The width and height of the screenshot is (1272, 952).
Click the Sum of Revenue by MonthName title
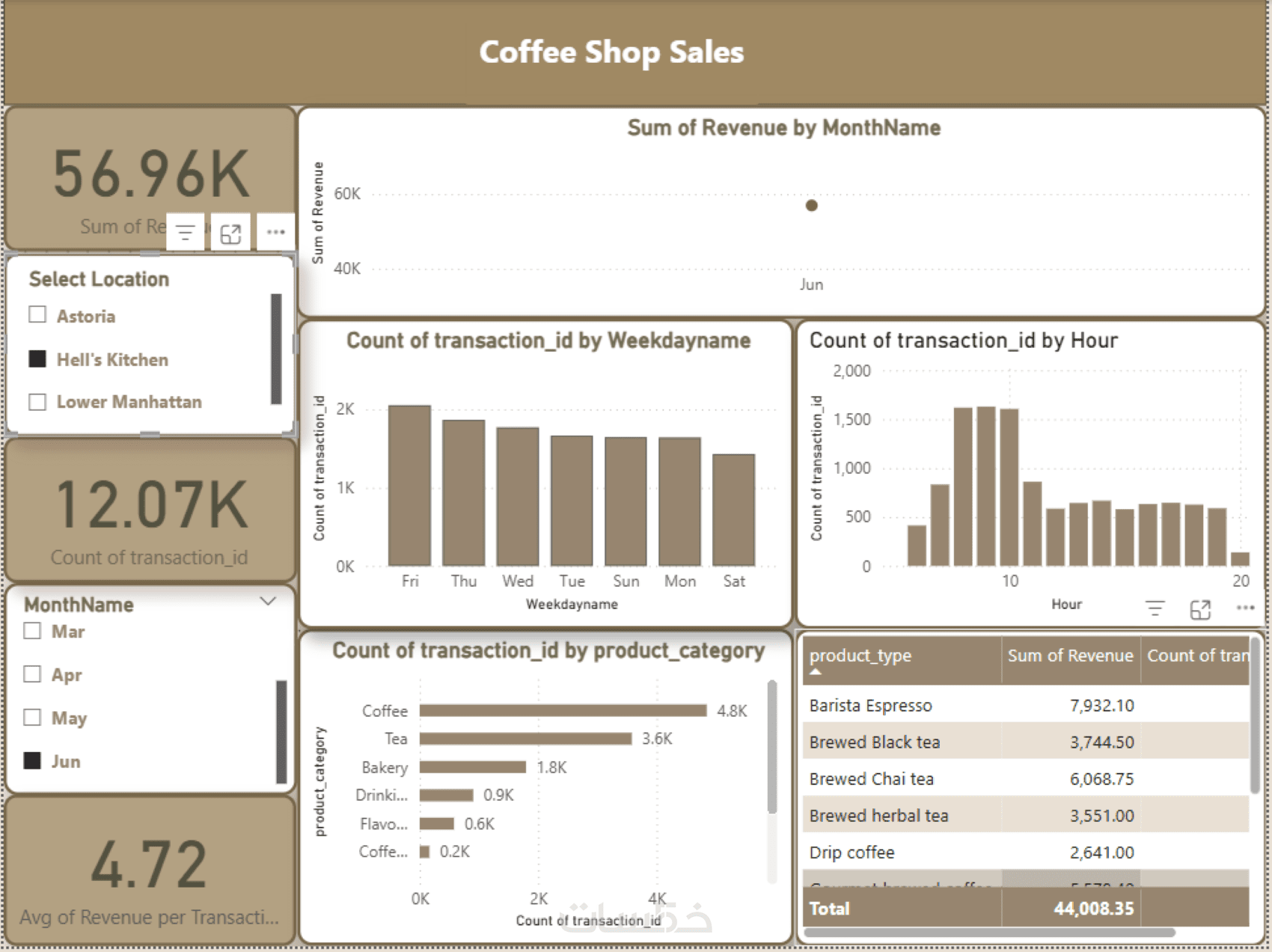pos(783,128)
